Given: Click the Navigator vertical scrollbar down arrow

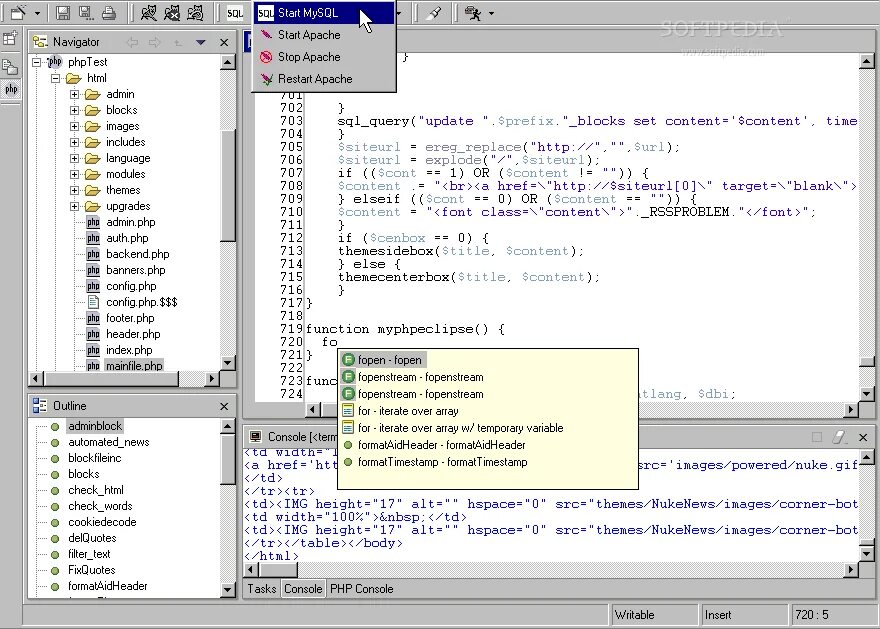Looking at the screenshot, I should pyautogui.click(x=227, y=362).
